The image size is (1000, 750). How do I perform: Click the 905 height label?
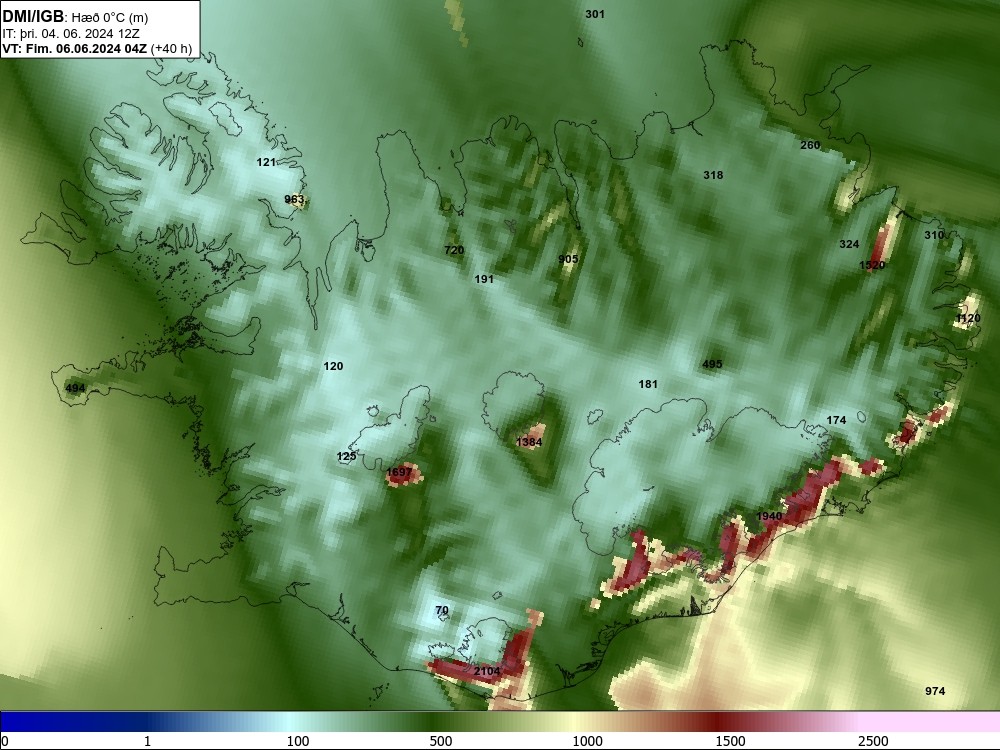[568, 259]
